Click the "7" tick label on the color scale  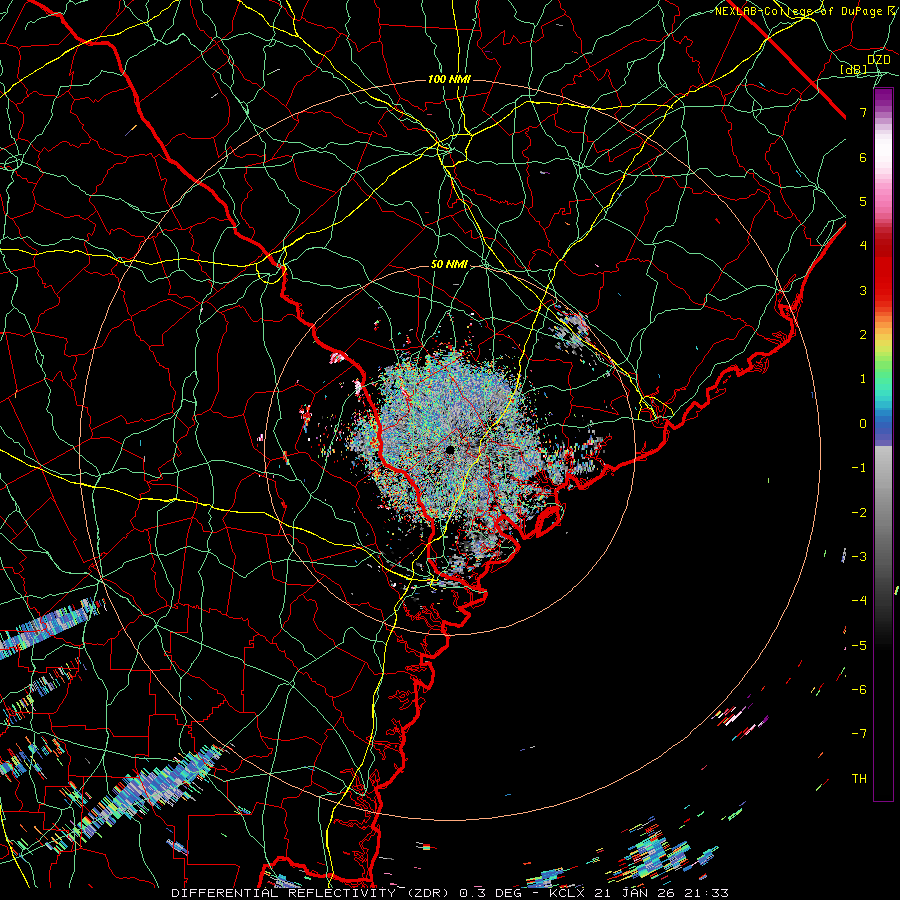click(863, 112)
